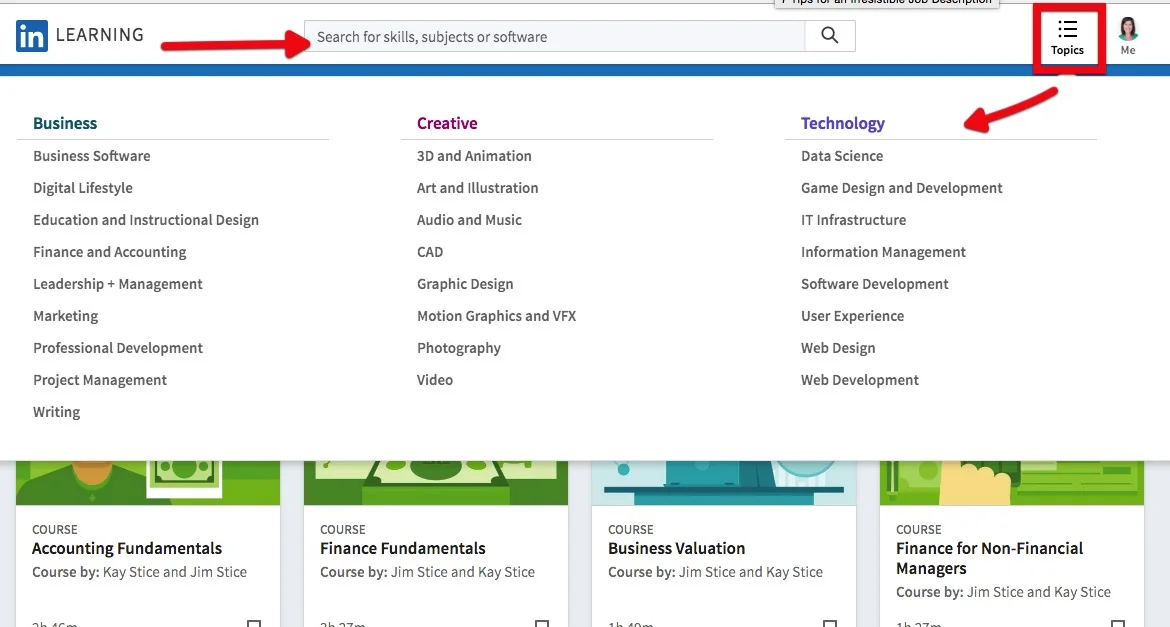Click the Accounting Fundamentals course thumbnail

(148, 483)
